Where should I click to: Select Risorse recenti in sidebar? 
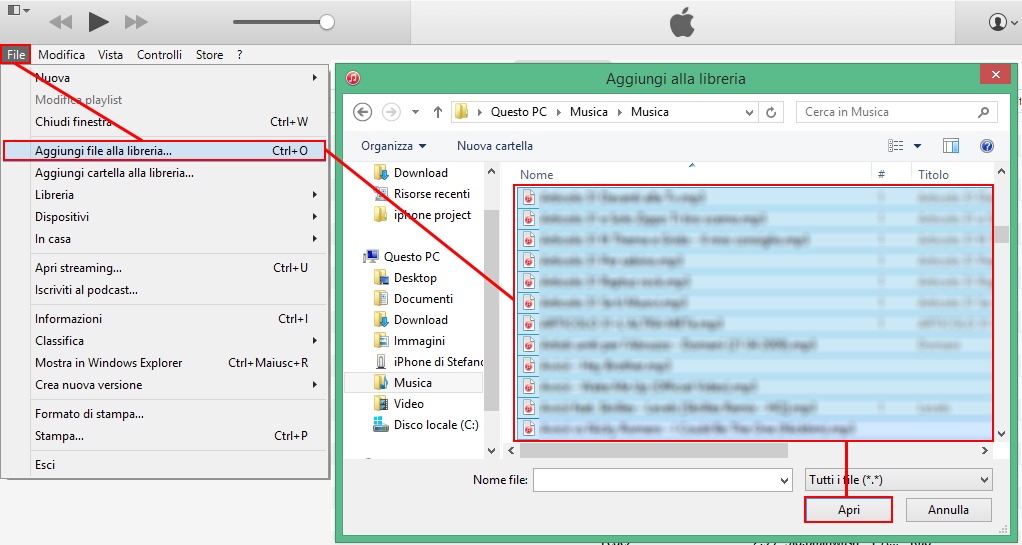pyautogui.click(x=421, y=194)
